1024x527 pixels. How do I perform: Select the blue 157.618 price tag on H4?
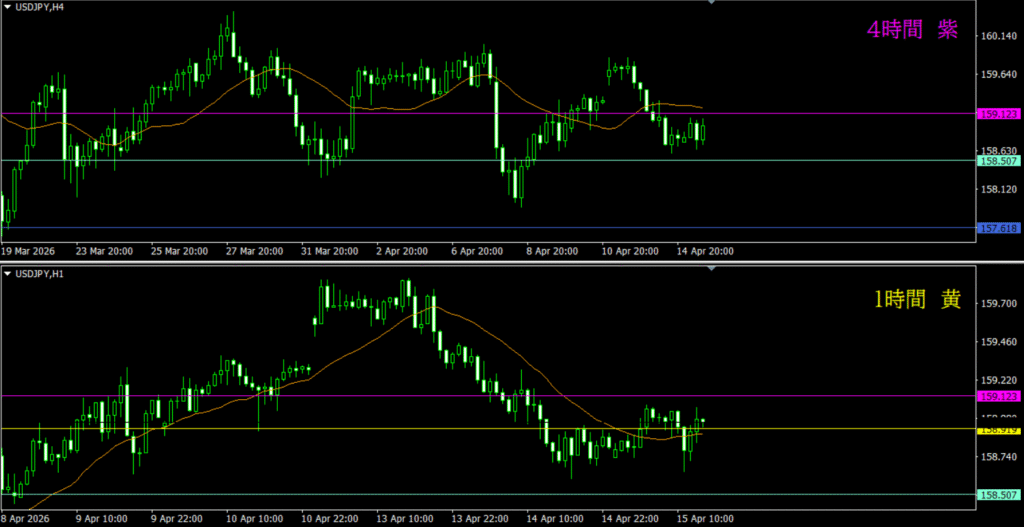tap(1001, 229)
